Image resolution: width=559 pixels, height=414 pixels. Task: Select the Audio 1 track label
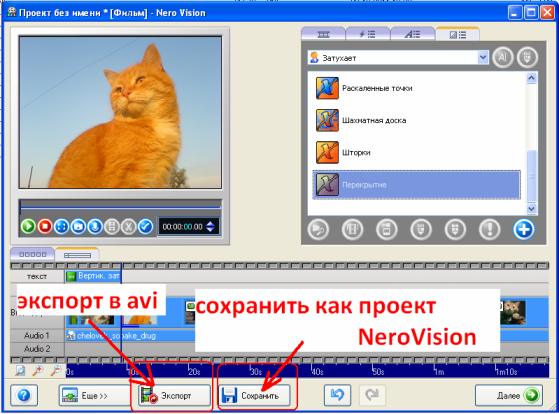[x=37, y=336]
